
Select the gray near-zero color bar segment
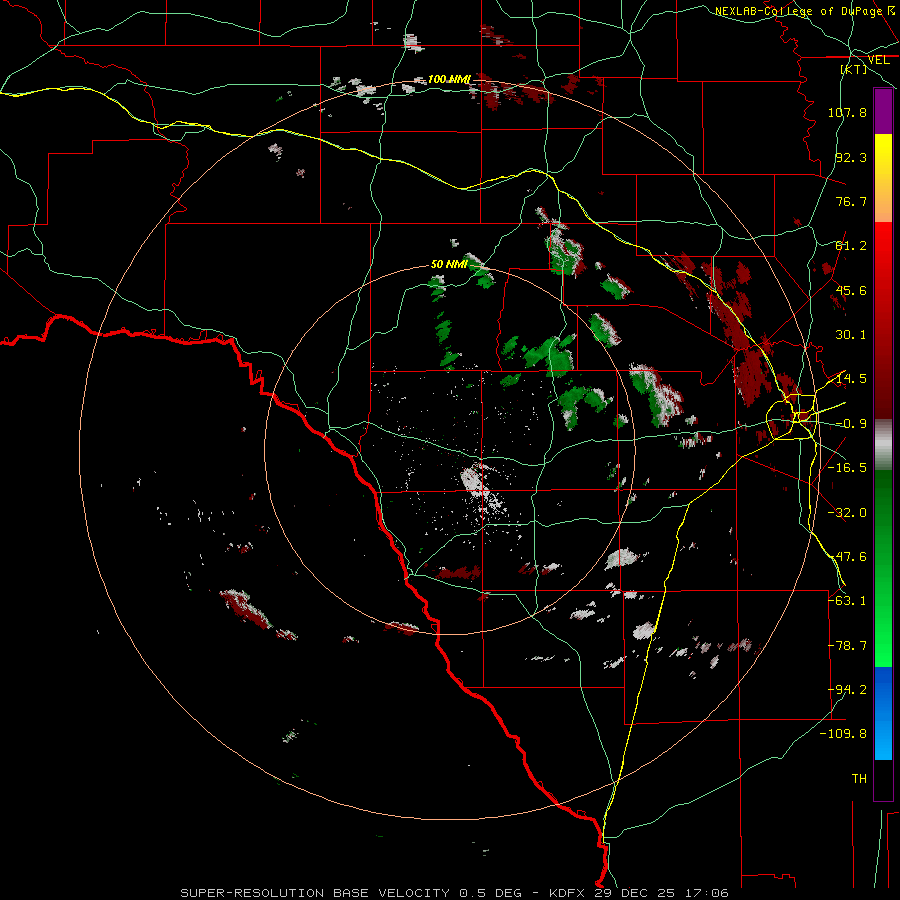click(x=883, y=445)
